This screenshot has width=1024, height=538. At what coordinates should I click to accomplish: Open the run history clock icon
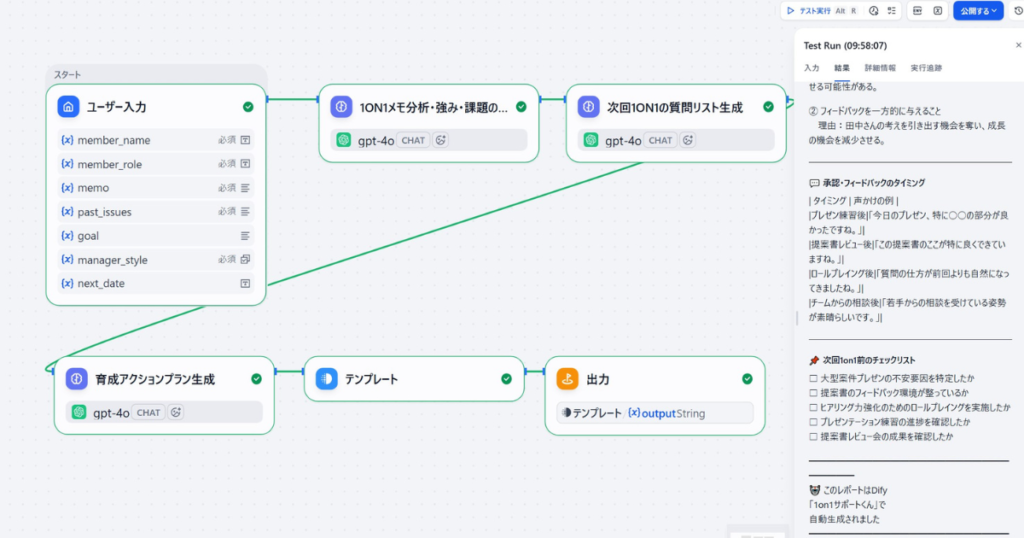click(873, 10)
